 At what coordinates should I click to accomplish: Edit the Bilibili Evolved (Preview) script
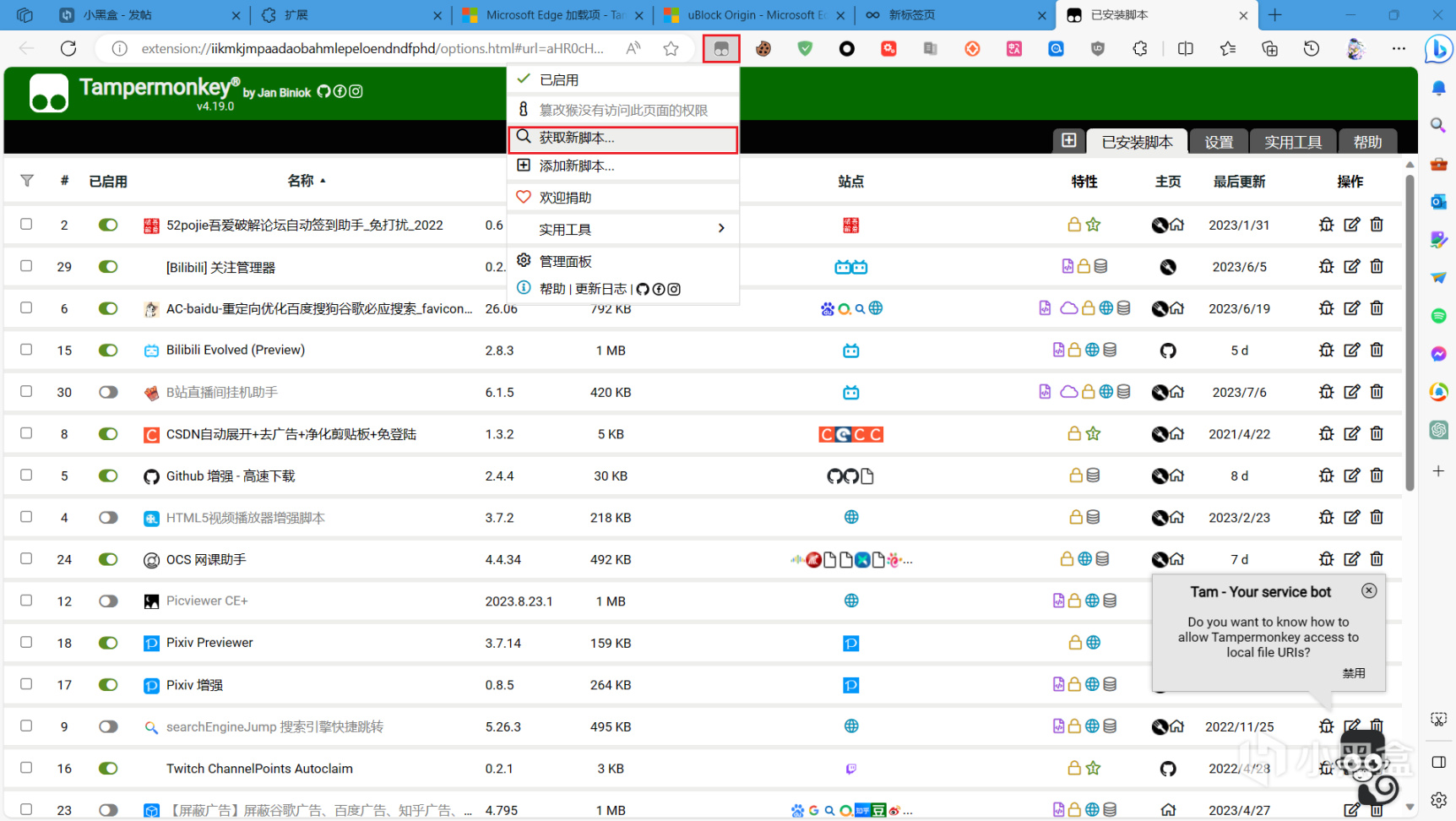coord(1351,350)
